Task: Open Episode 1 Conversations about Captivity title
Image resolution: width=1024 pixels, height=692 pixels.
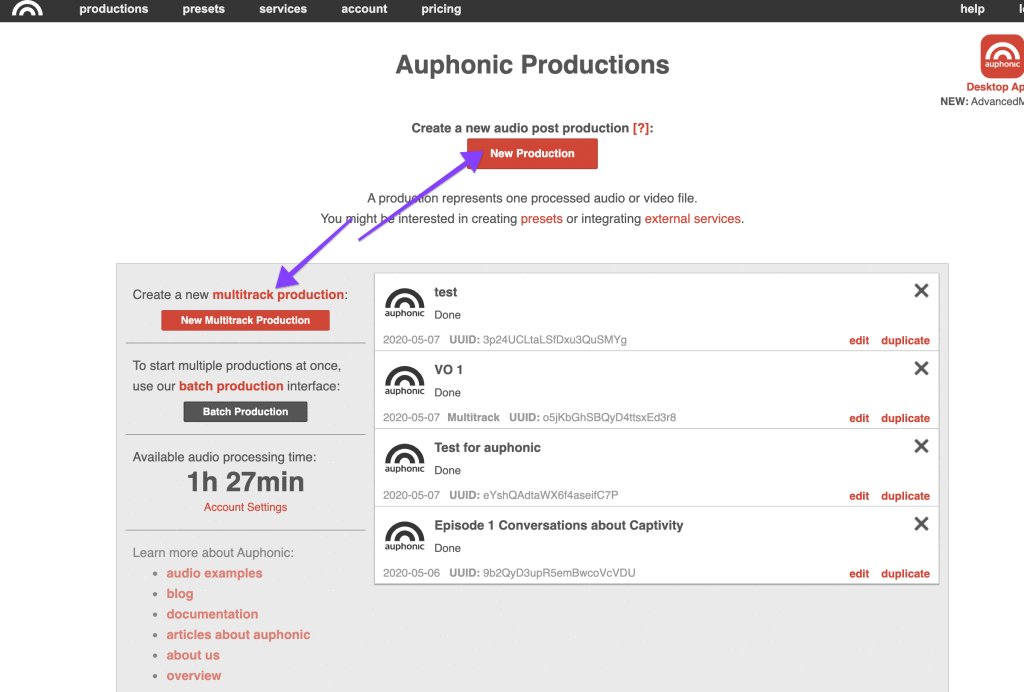Action: [x=558, y=525]
